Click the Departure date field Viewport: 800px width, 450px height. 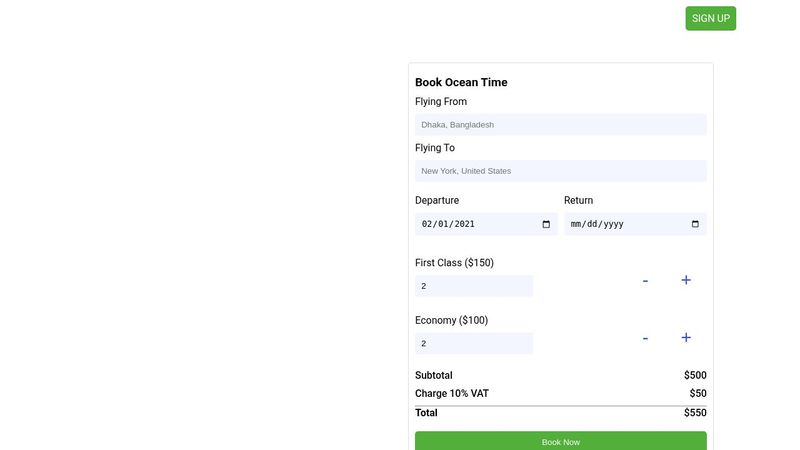point(486,224)
